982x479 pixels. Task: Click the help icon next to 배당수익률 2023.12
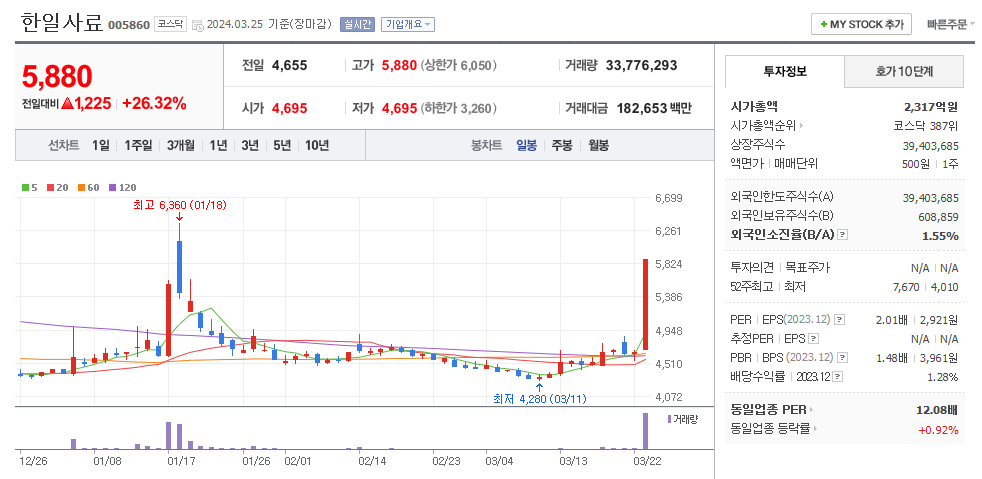pos(838,377)
